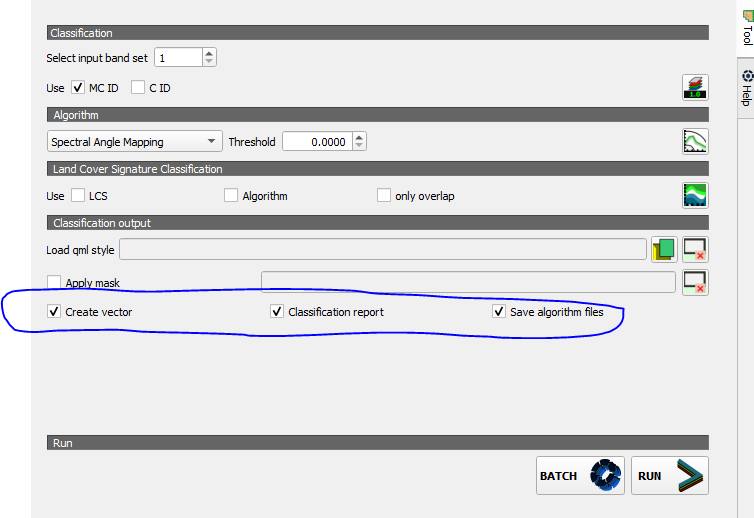Image resolution: width=754 pixels, height=518 pixels.
Task: Click the Classification output section header
Action: 377,223
